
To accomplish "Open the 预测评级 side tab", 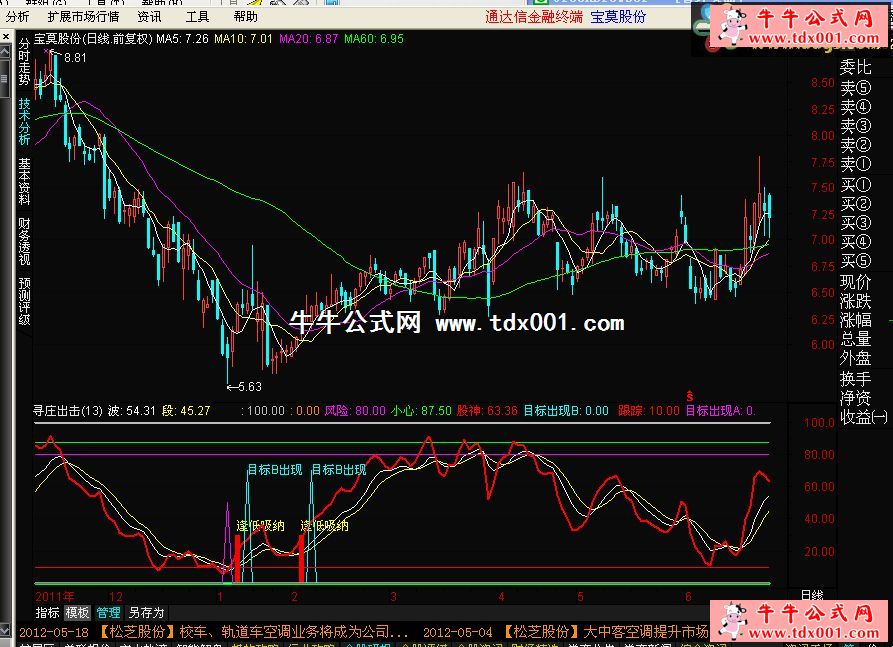I will (x=24, y=301).
